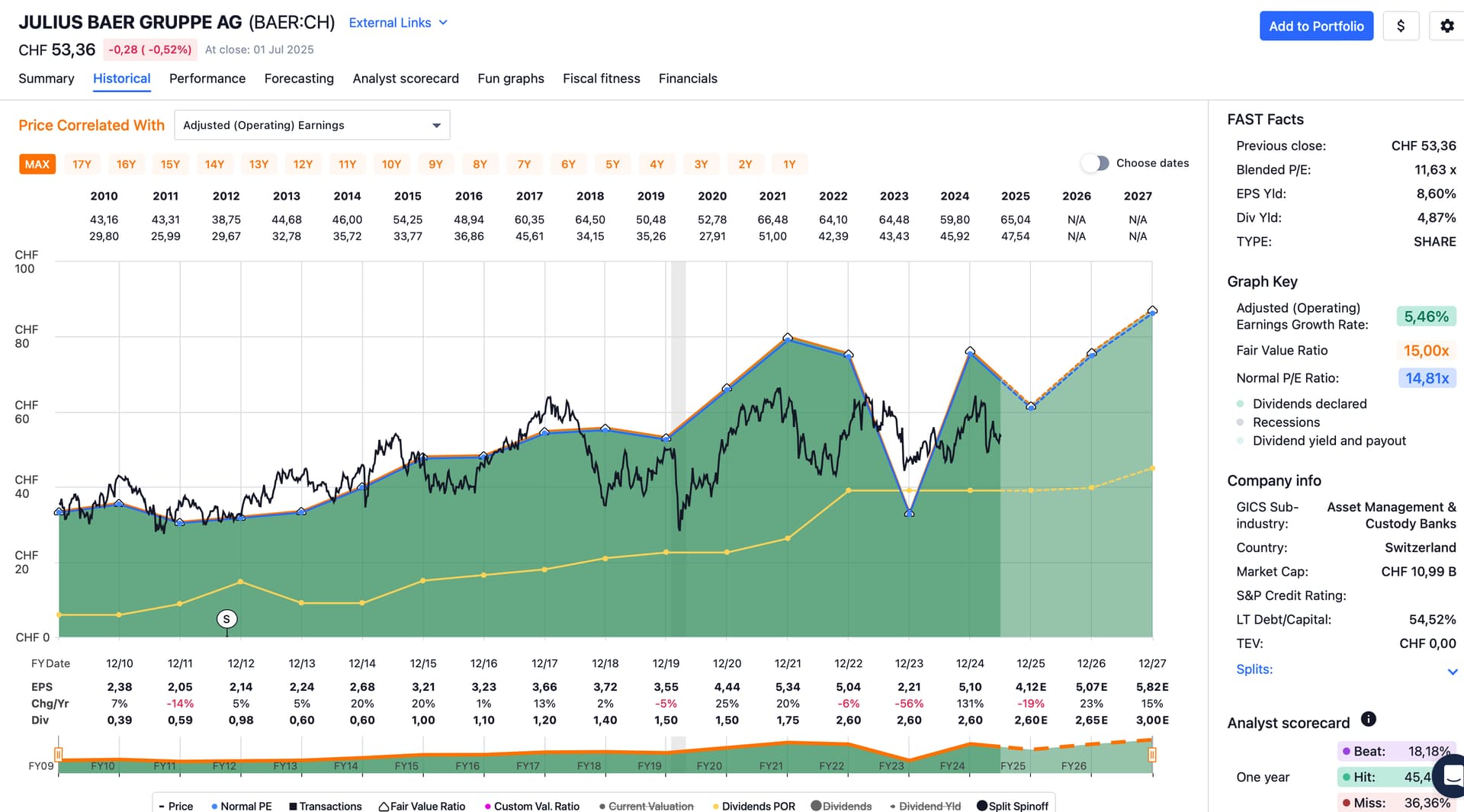Select 9Y time range
The width and height of the screenshot is (1464, 812).
[x=435, y=164]
